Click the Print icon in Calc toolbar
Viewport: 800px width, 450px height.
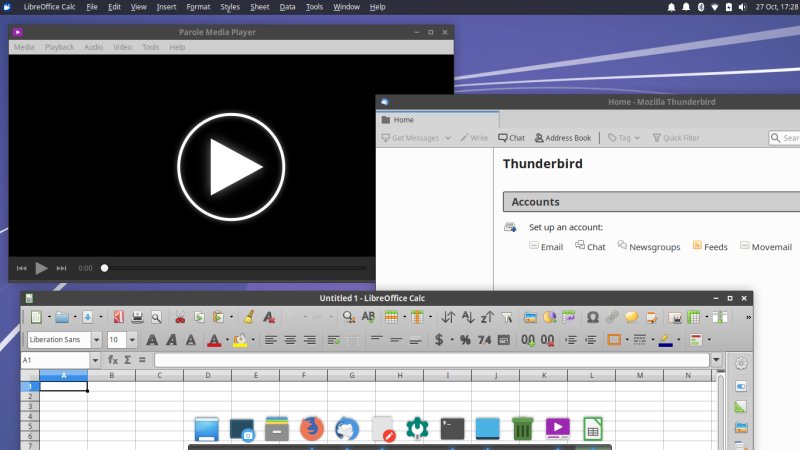[x=137, y=317]
